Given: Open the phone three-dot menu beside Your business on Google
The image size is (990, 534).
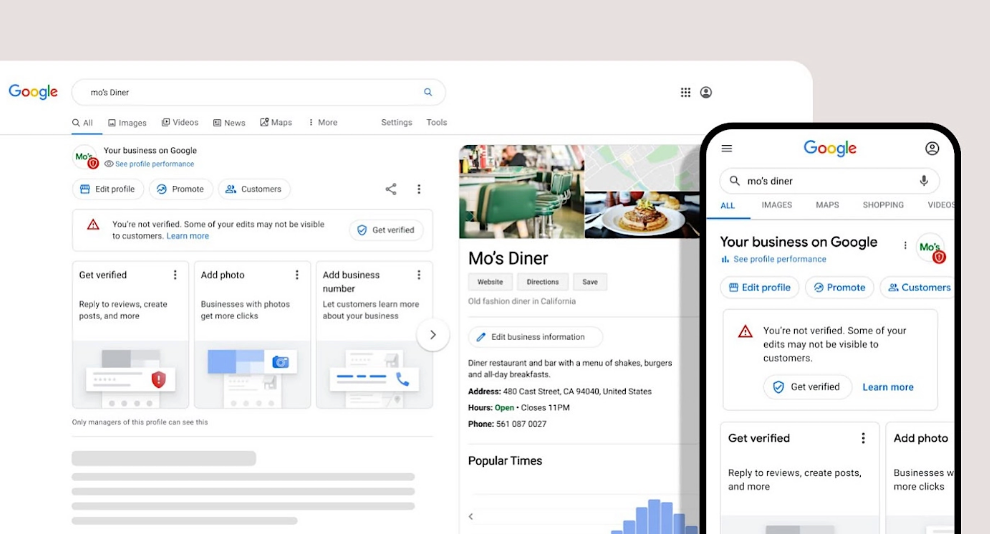Looking at the screenshot, I should (x=905, y=246).
